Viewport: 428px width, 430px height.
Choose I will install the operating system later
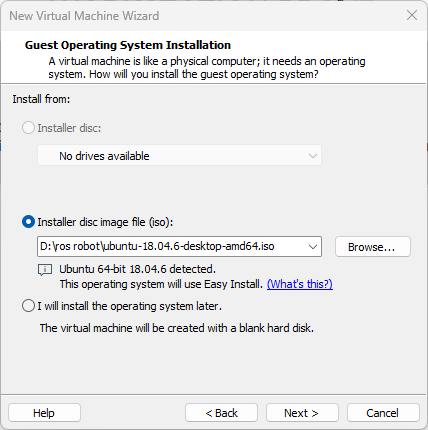pyautogui.click(x=28, y=306)
